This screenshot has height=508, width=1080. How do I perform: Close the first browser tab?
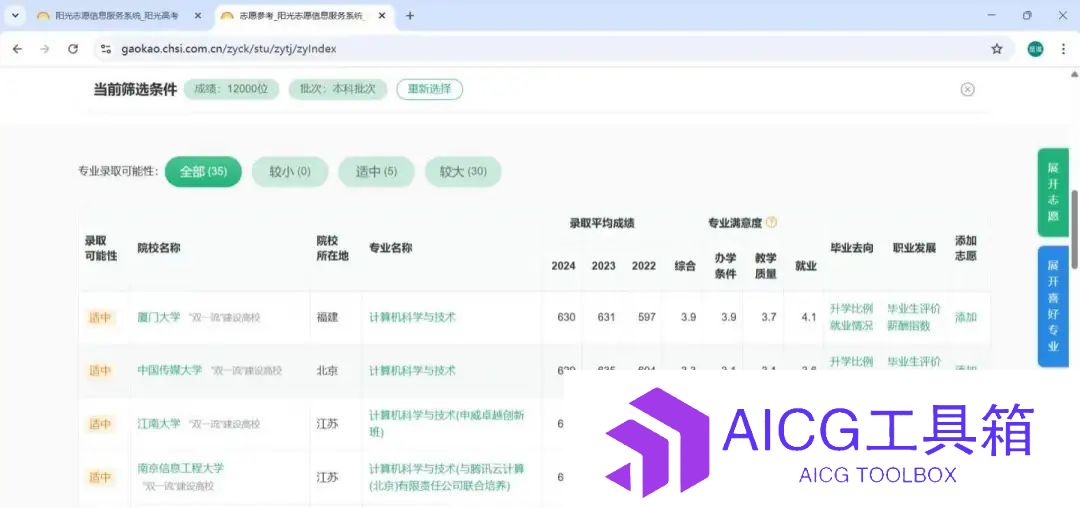pos(198,16)
